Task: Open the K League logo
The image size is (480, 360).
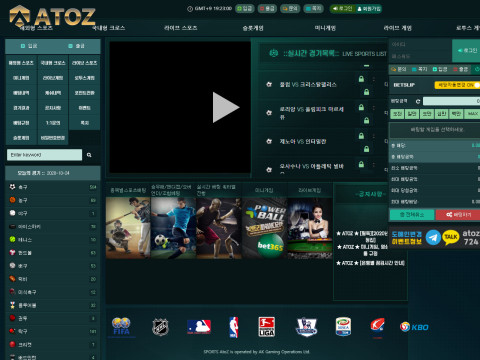Action: [378, 326]
